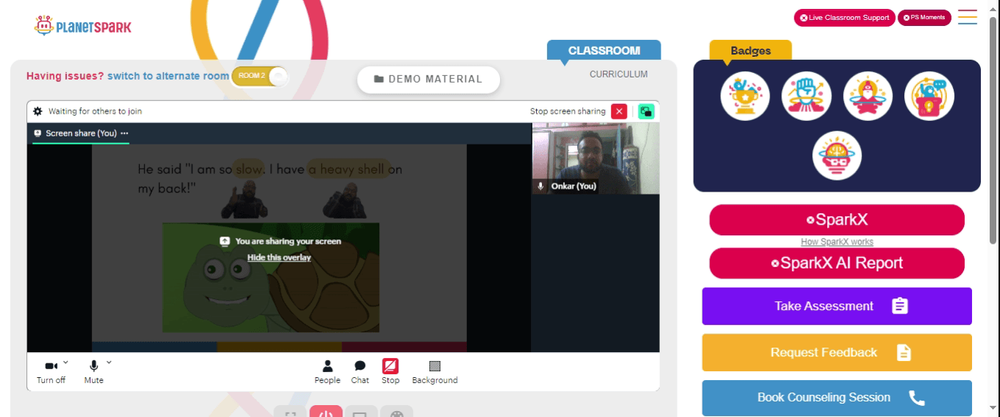Image resolution: width=1000 pixels, height=417 pixels.
Task: Toggle the Room 2 alternate room switch
Action: coord(260,77)
